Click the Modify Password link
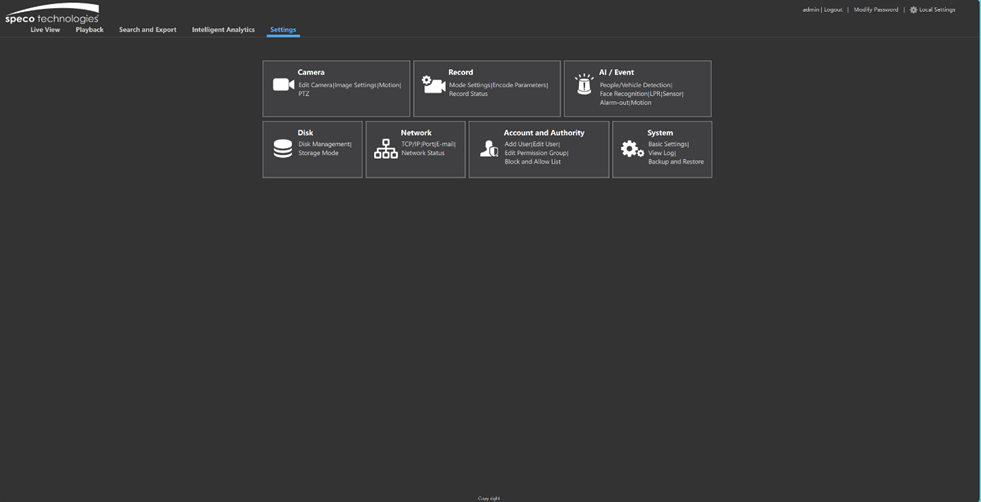This screenshot has height=502, width=981. click(x=876, y=10)
